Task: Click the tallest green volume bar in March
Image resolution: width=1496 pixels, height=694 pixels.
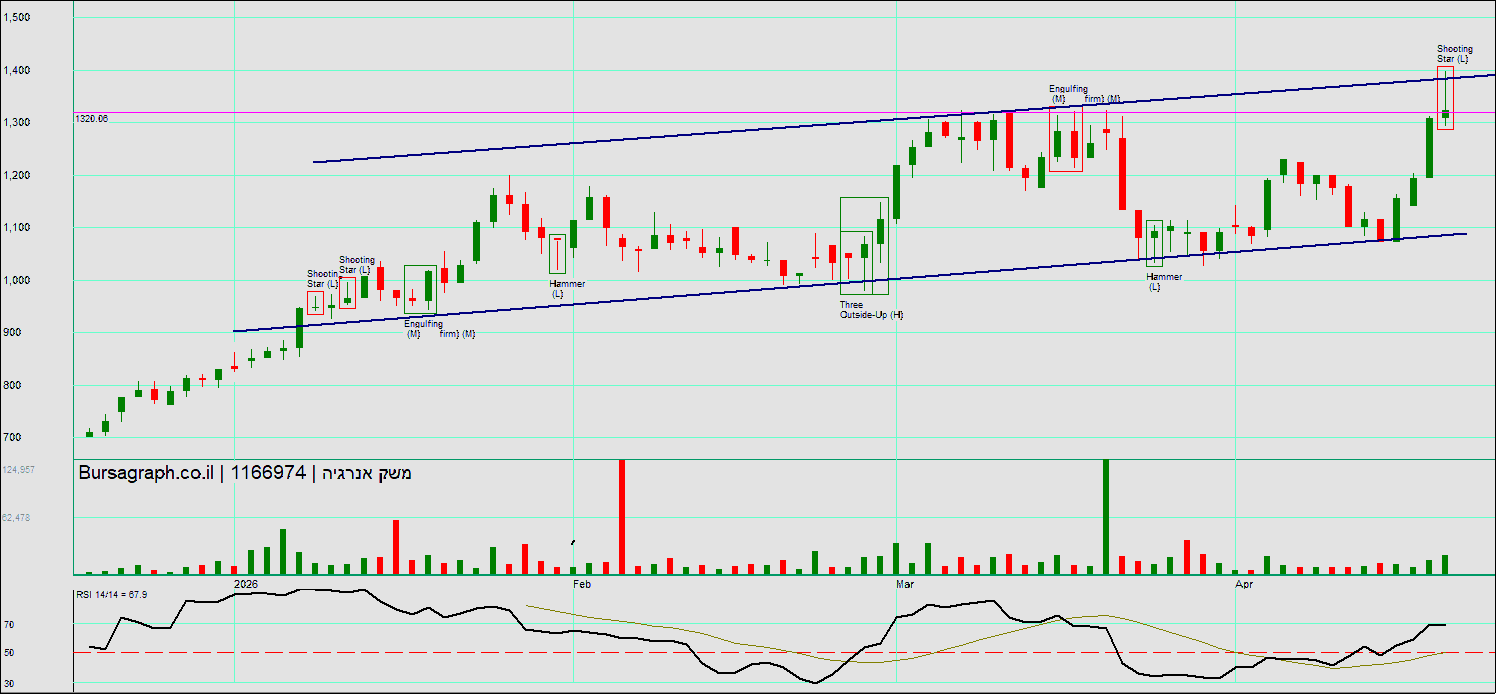Action: tap(1106, 516)
